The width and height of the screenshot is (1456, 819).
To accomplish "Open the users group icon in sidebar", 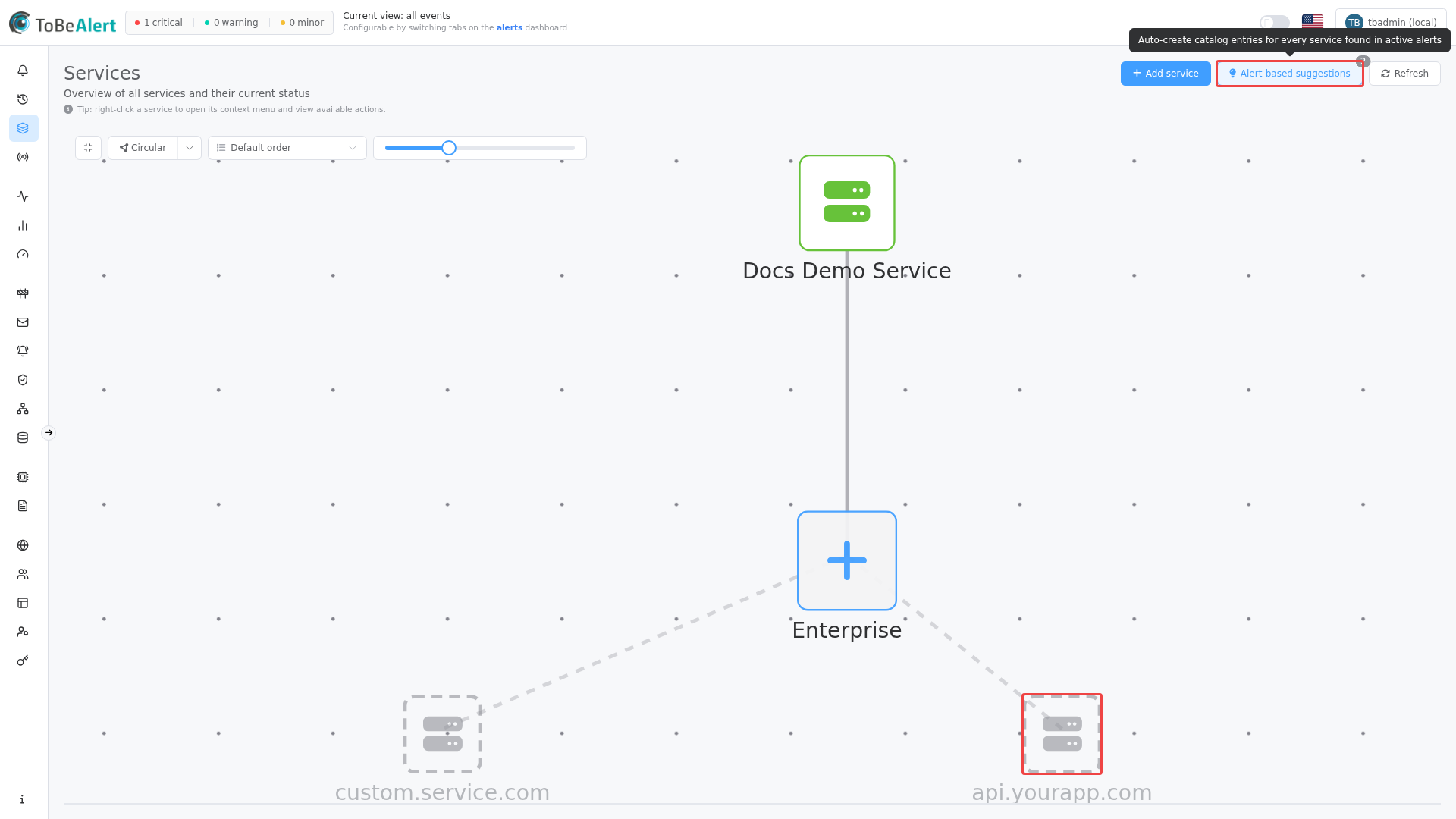I will click(x=23, y=574).
